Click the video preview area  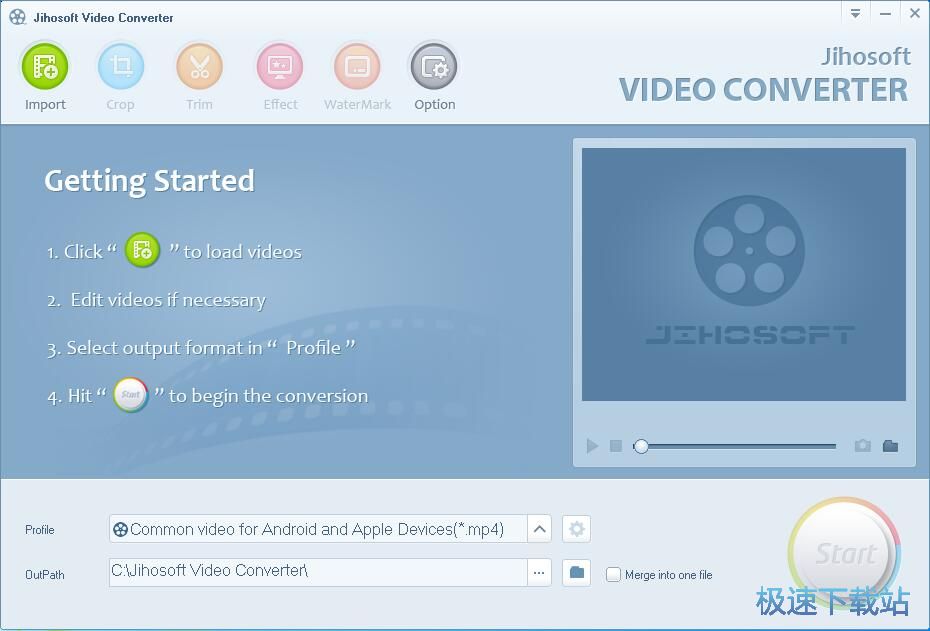(744, 275)
